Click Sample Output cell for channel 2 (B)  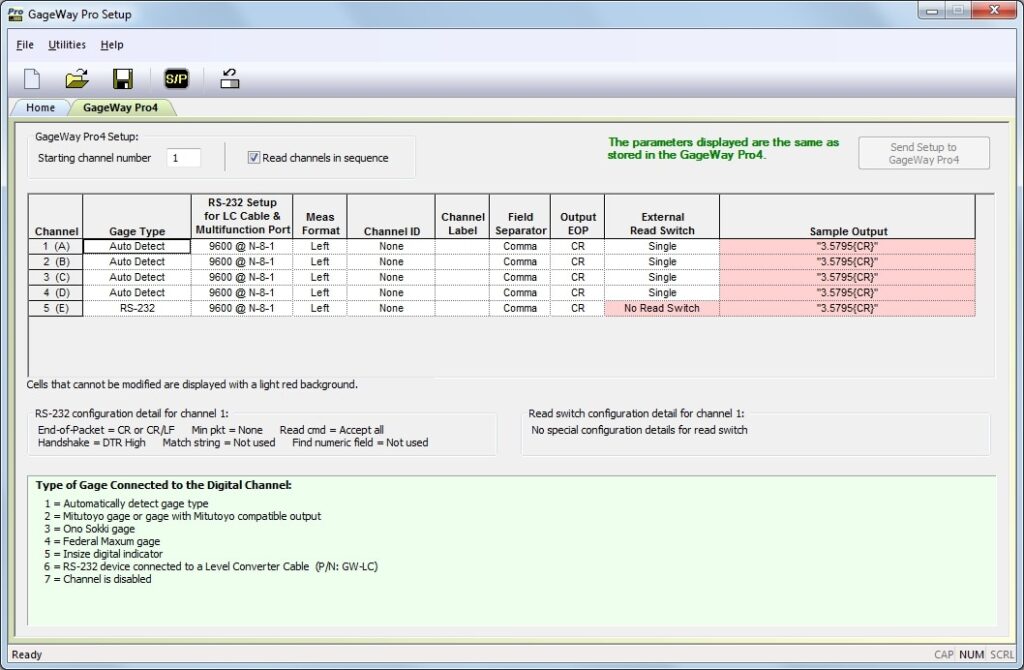848,262
